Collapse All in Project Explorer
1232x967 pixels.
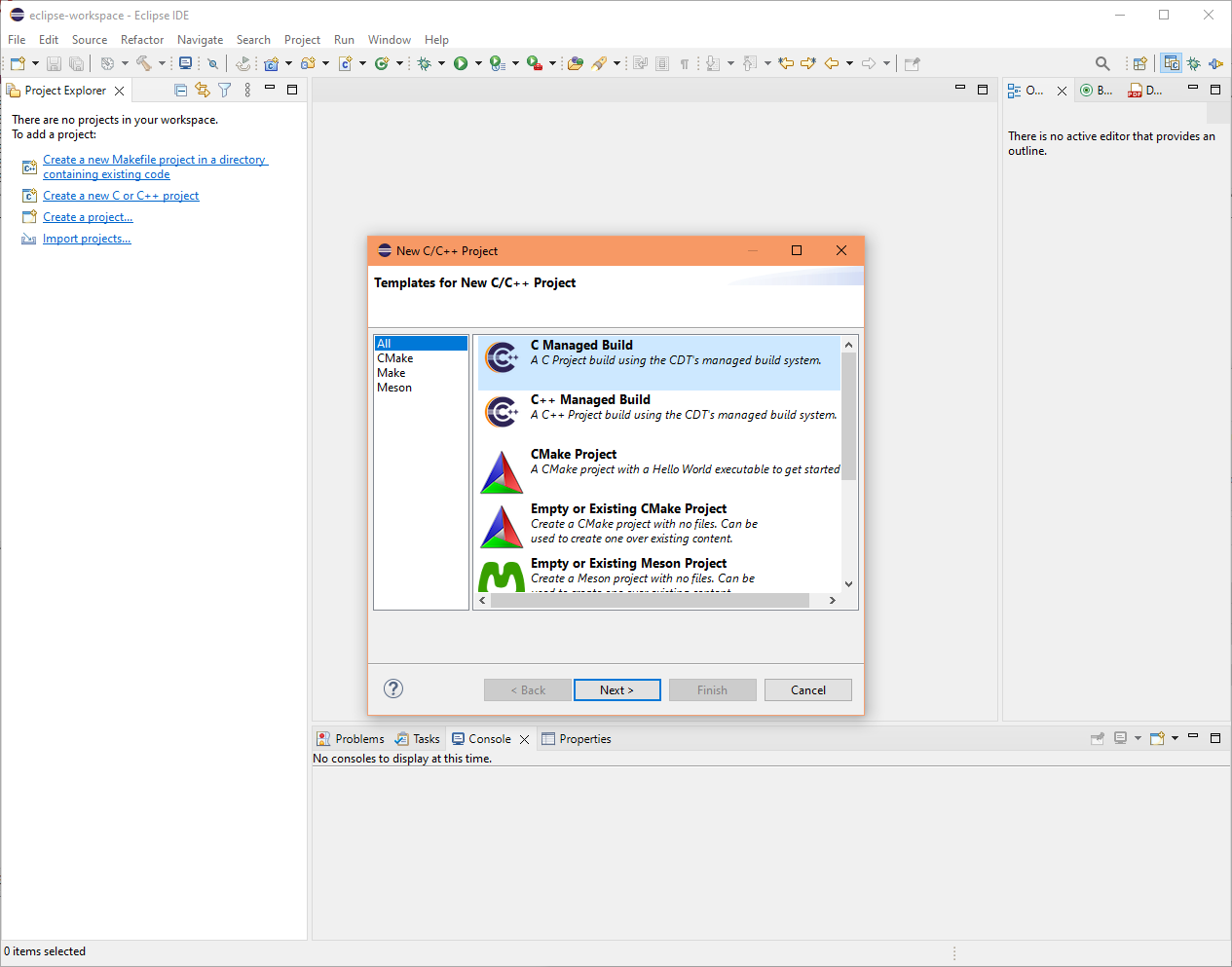(180, 90)
